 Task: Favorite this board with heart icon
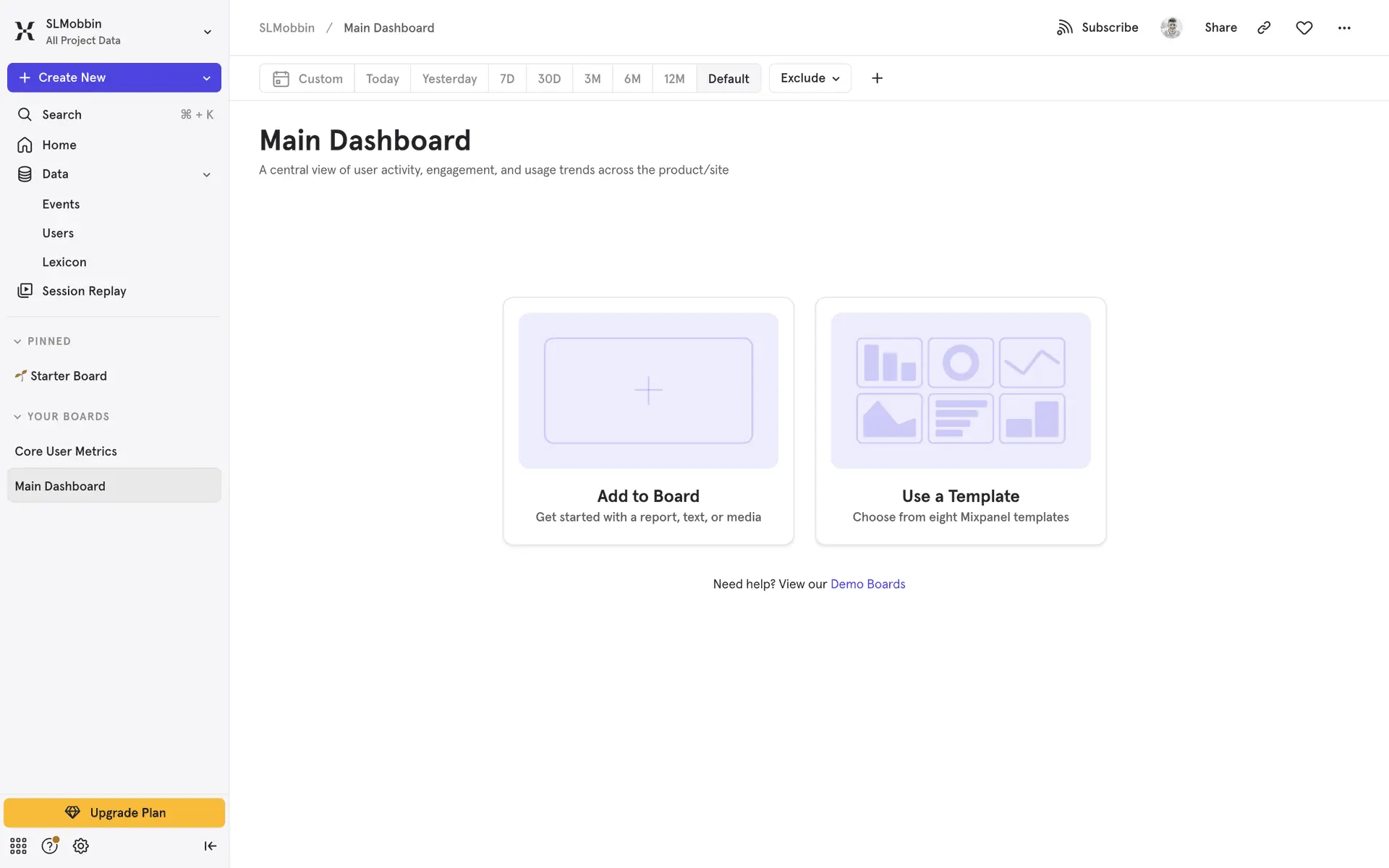tap(1304, 27)
